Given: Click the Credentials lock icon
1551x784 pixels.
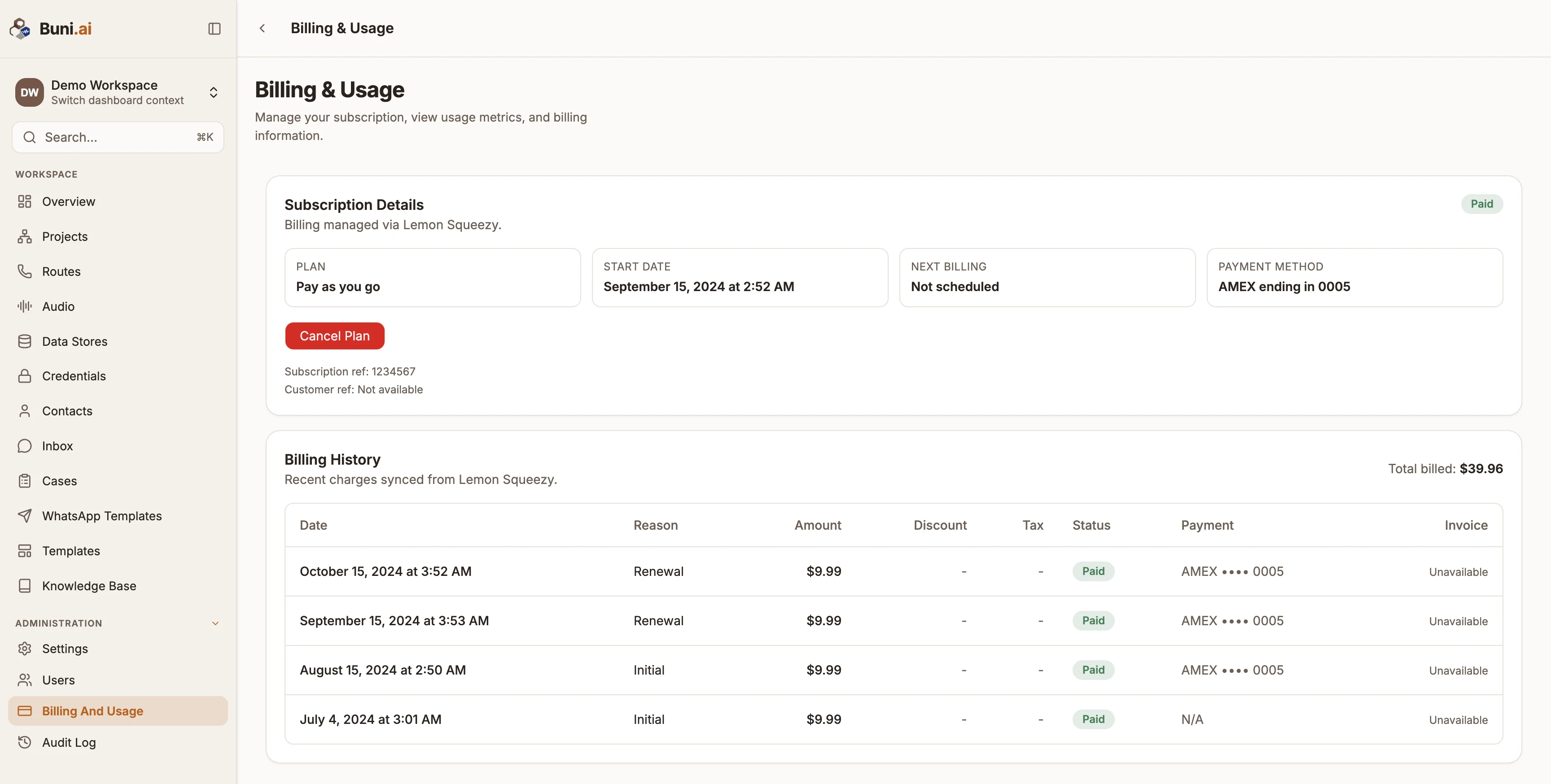Looking at the screenshot, I should 25,376.
